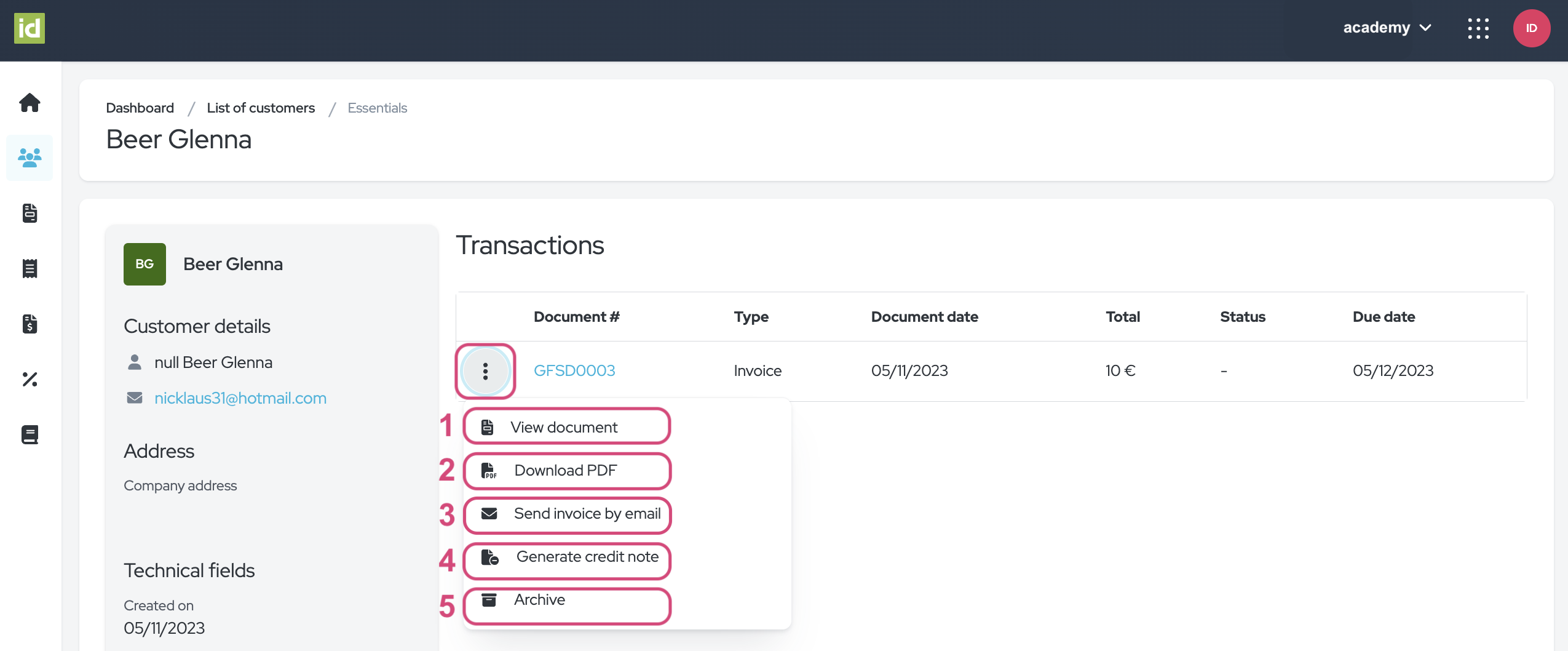
Task: Click the nicklaus31@hotmail.com email link
Action: pyautogui.click(x=240, y=398)
